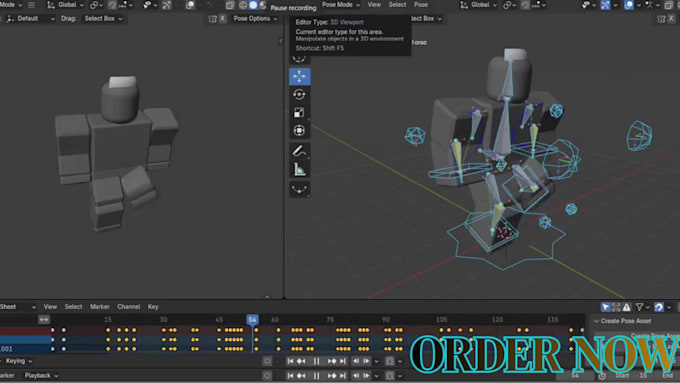Click the hamburger menu icon in left header
Viewport: 680px width, 383px height.
coord(31,5)
